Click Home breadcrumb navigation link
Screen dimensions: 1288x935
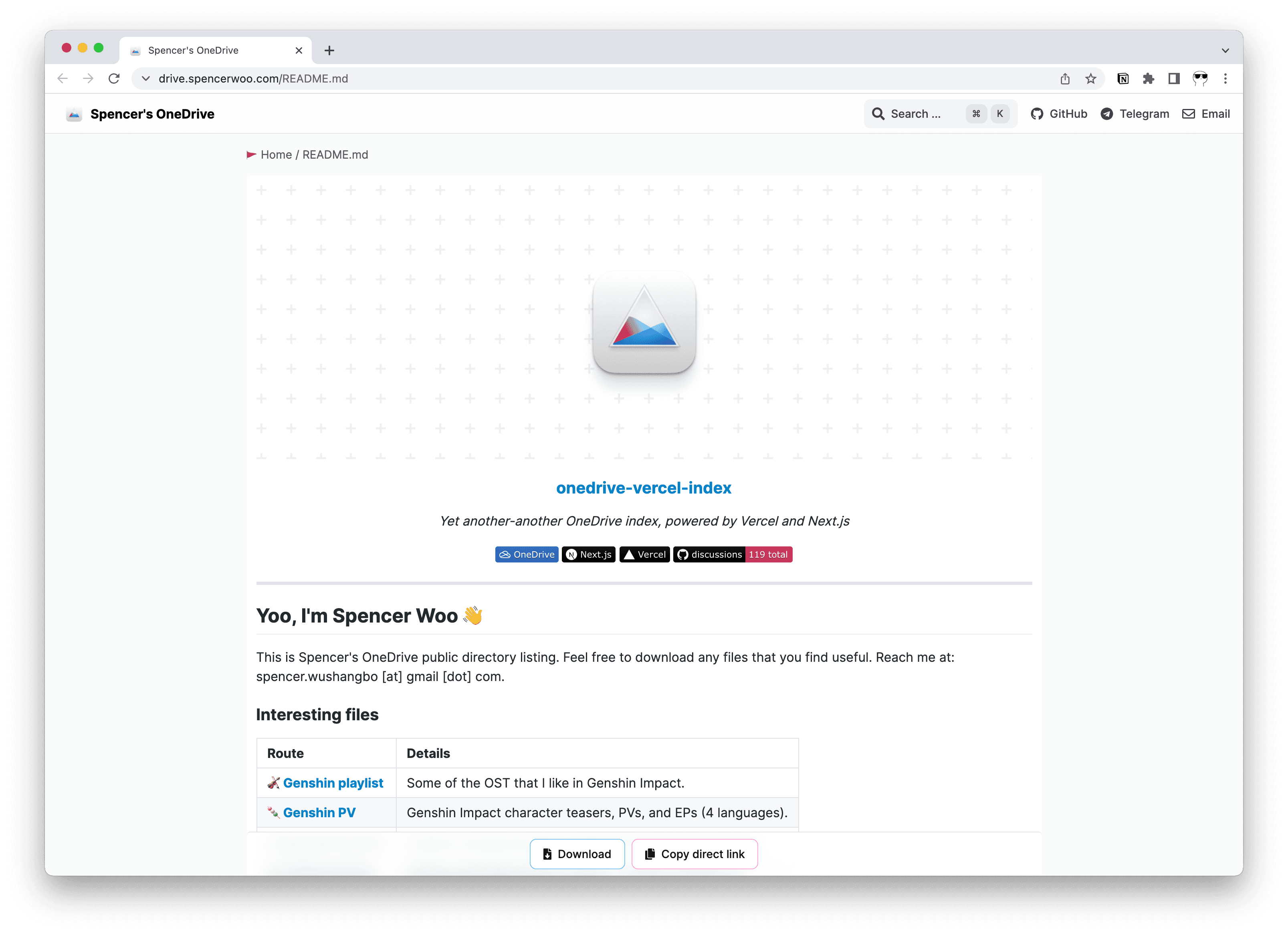tap(276, 154)
